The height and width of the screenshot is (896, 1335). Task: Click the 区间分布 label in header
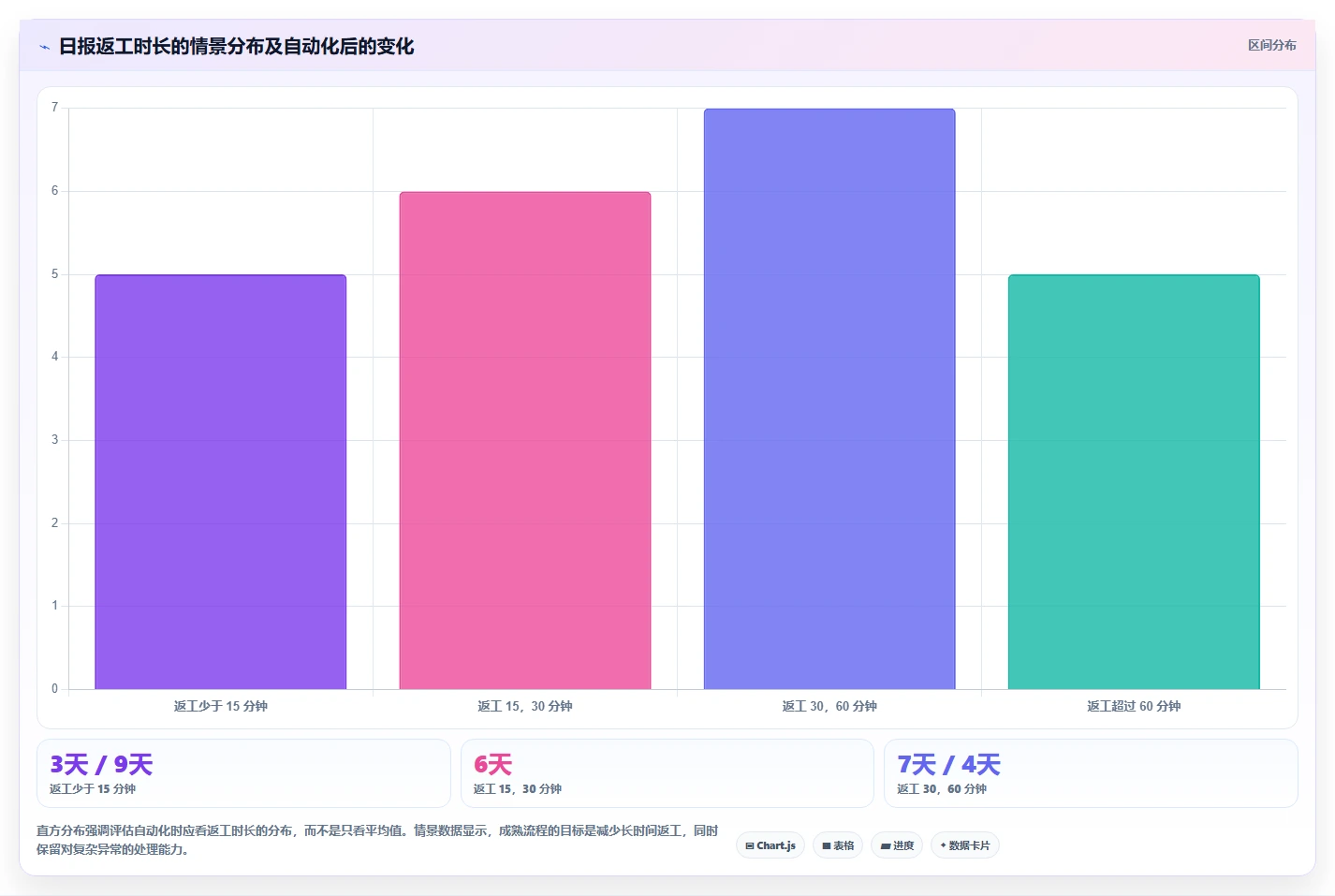pyautogui.click(x=1271, y=45)
